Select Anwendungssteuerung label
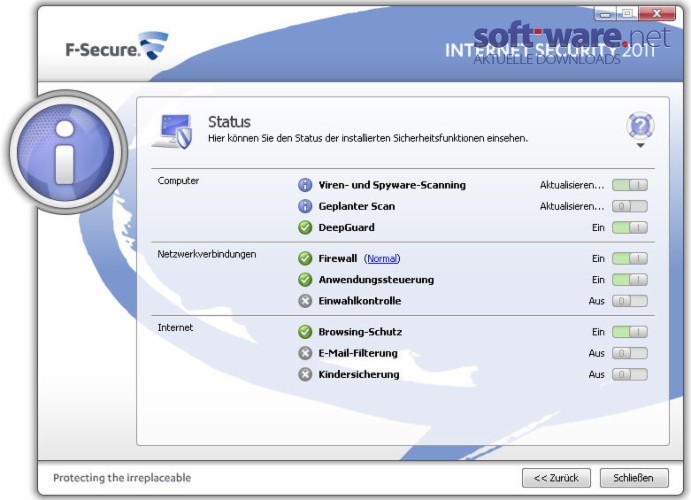 point(376,280)
